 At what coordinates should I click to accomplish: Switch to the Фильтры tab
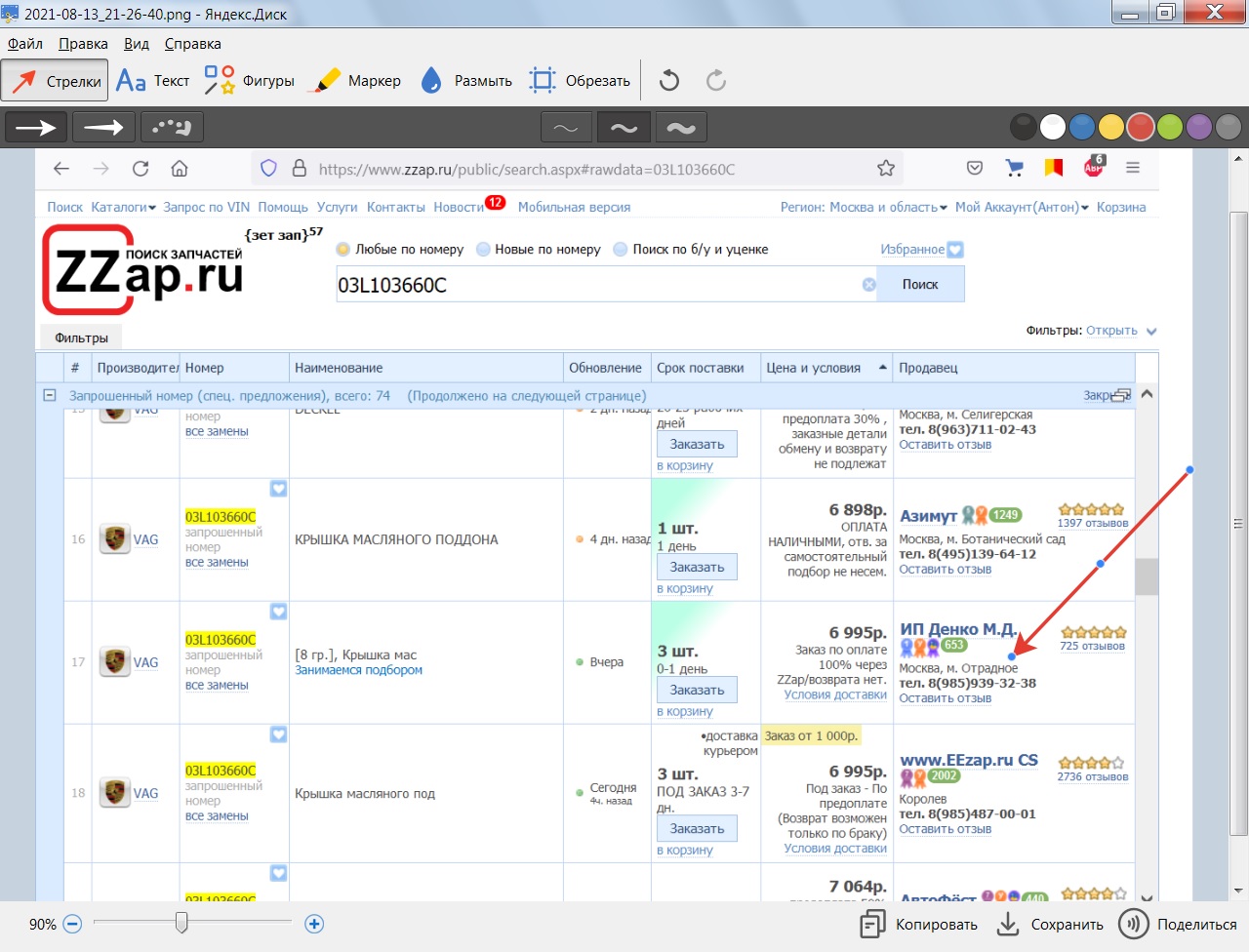(81, 337)
